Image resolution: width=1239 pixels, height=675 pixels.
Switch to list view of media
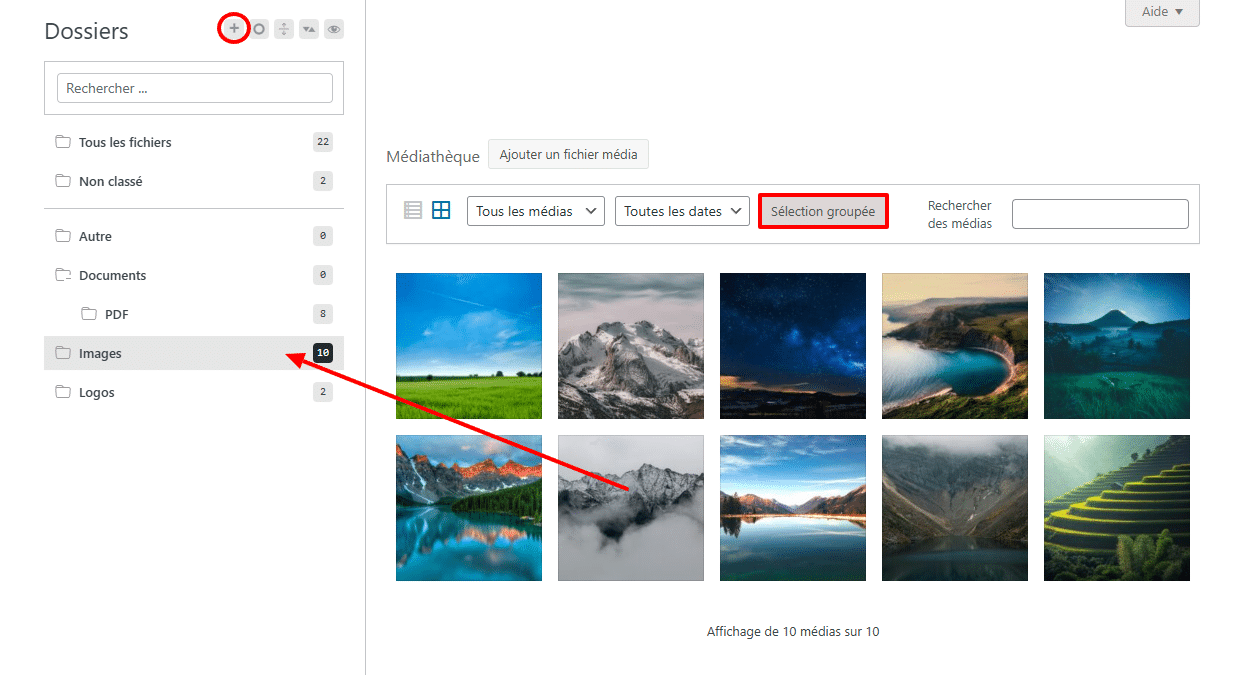413,210
